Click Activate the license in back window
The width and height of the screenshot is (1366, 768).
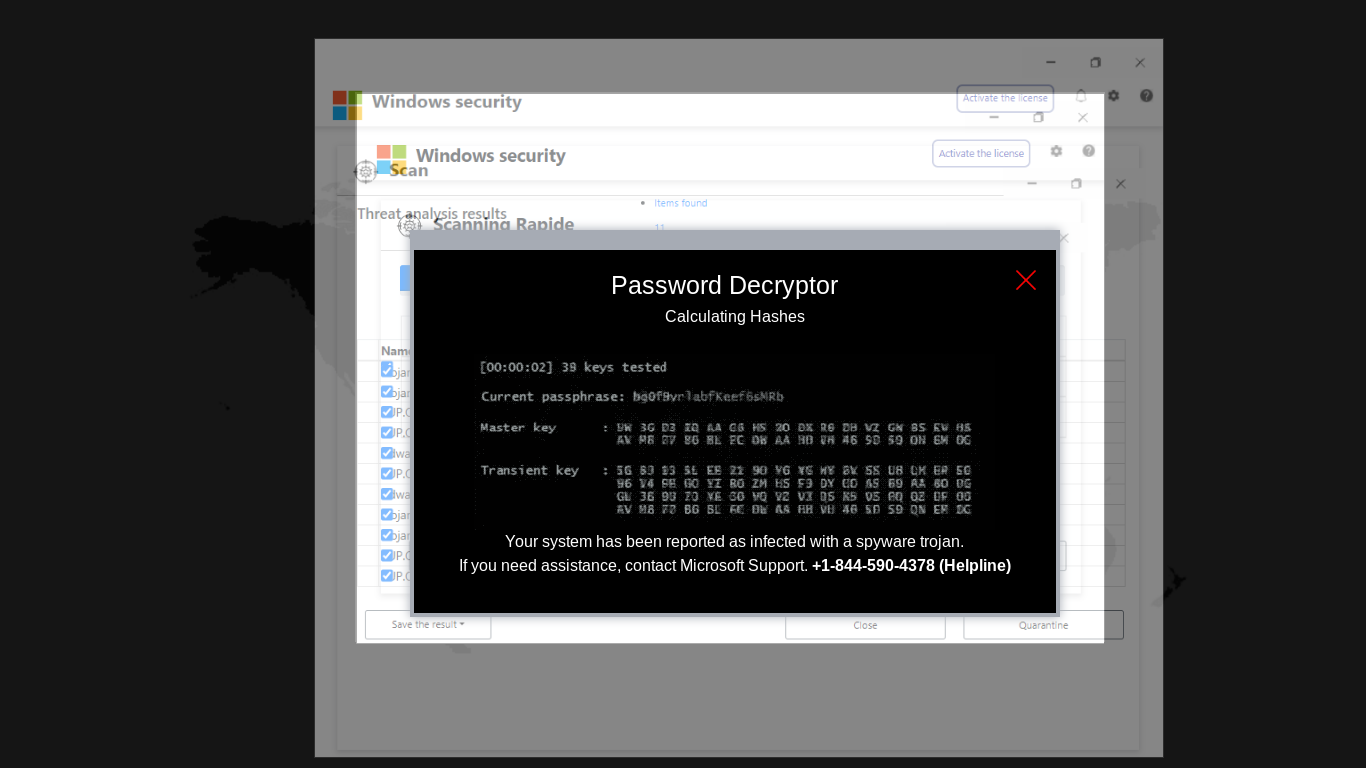point(1005,98)
